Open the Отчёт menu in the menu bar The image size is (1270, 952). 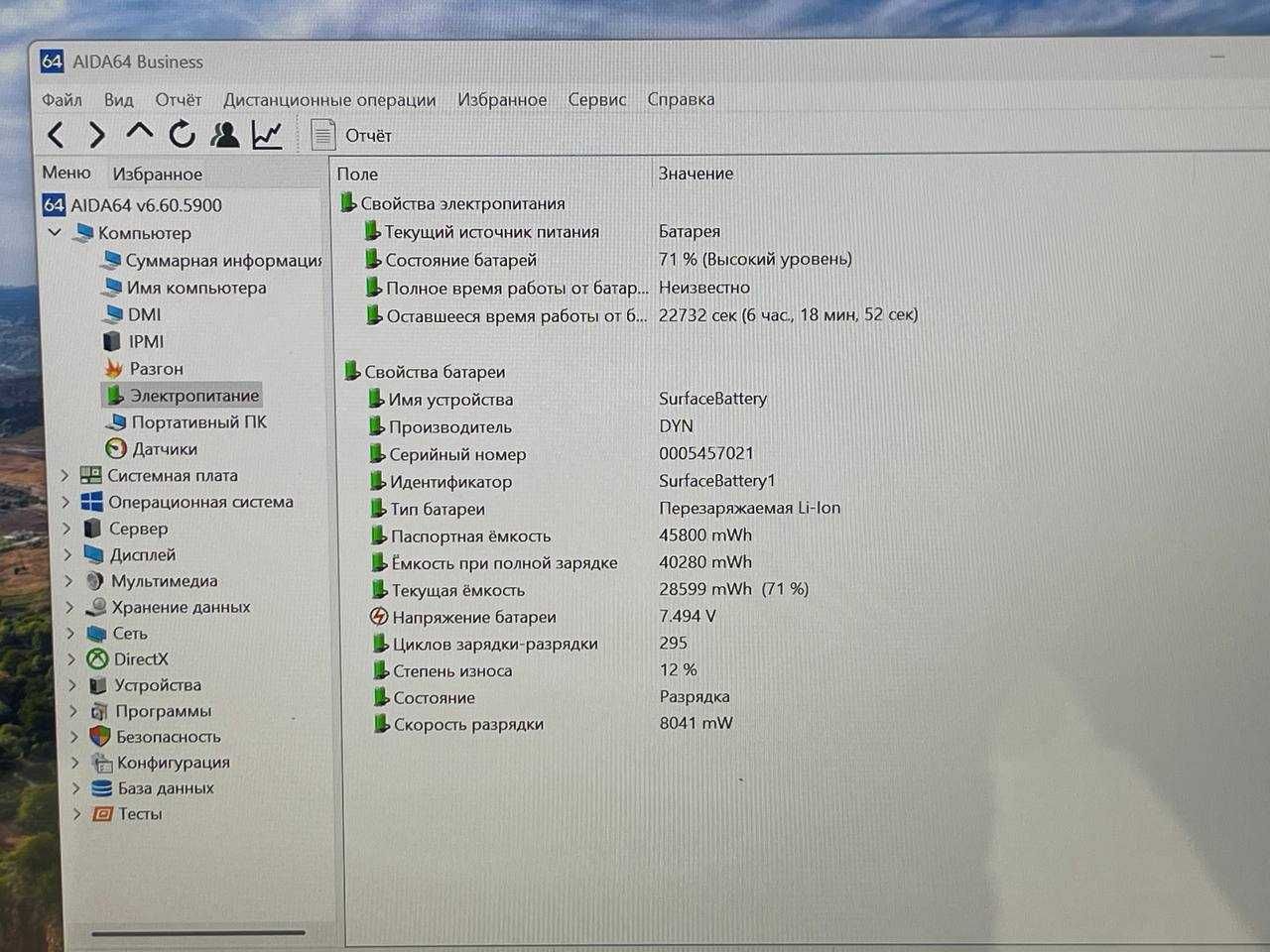click(x=178, y=99)
